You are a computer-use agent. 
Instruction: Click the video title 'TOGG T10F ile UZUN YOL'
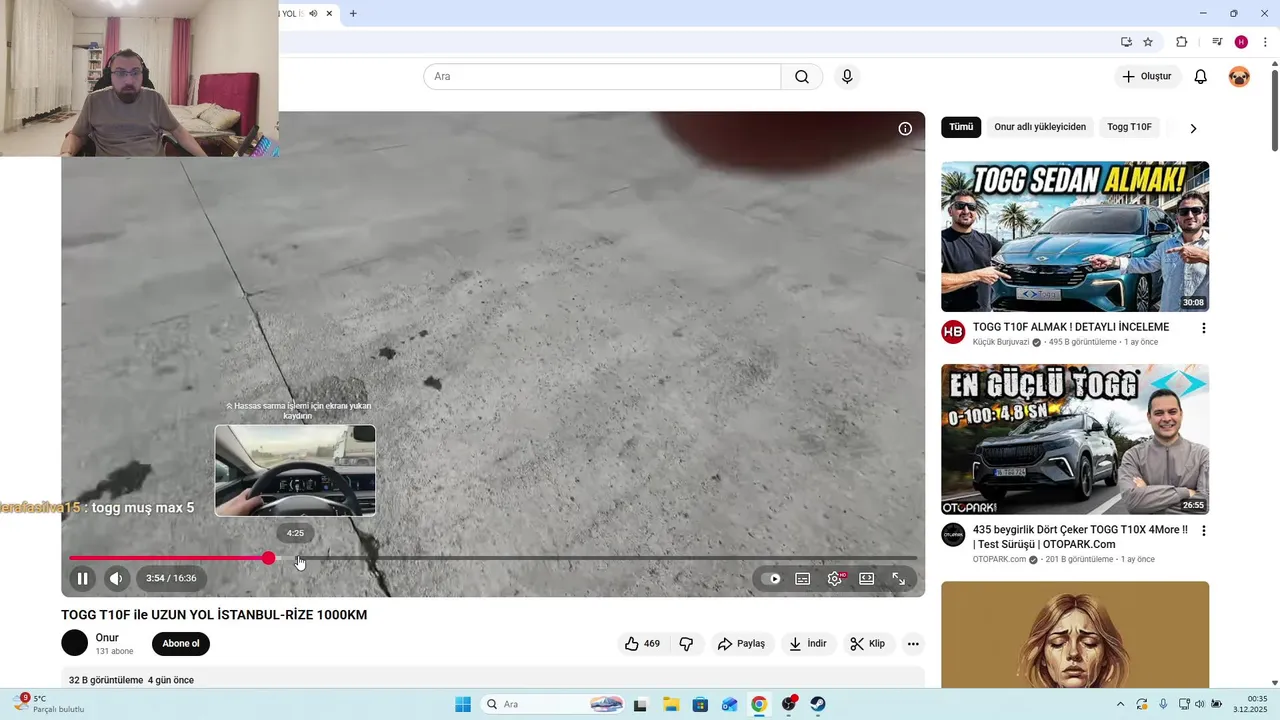[x=214, y=615]
